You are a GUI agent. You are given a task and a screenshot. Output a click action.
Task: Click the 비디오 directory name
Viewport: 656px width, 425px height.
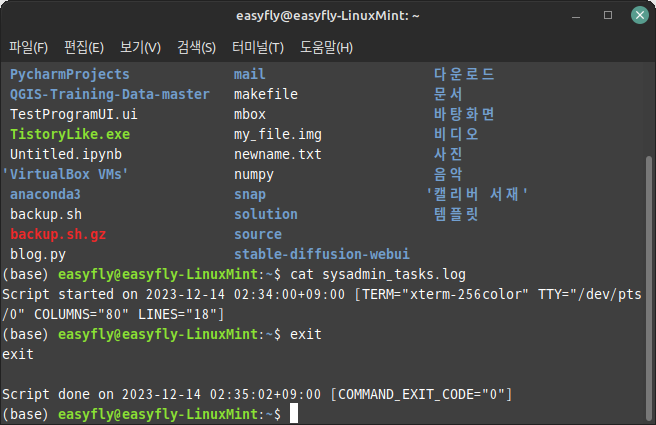coord(456,134)
